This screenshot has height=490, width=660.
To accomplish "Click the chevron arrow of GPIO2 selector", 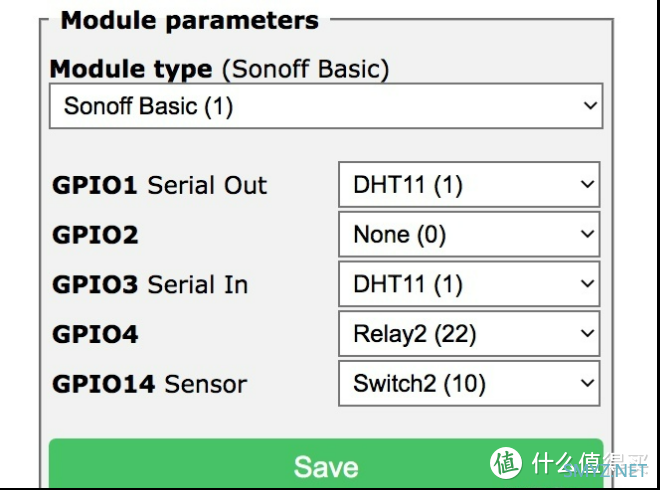I will (x=587, y=234).
